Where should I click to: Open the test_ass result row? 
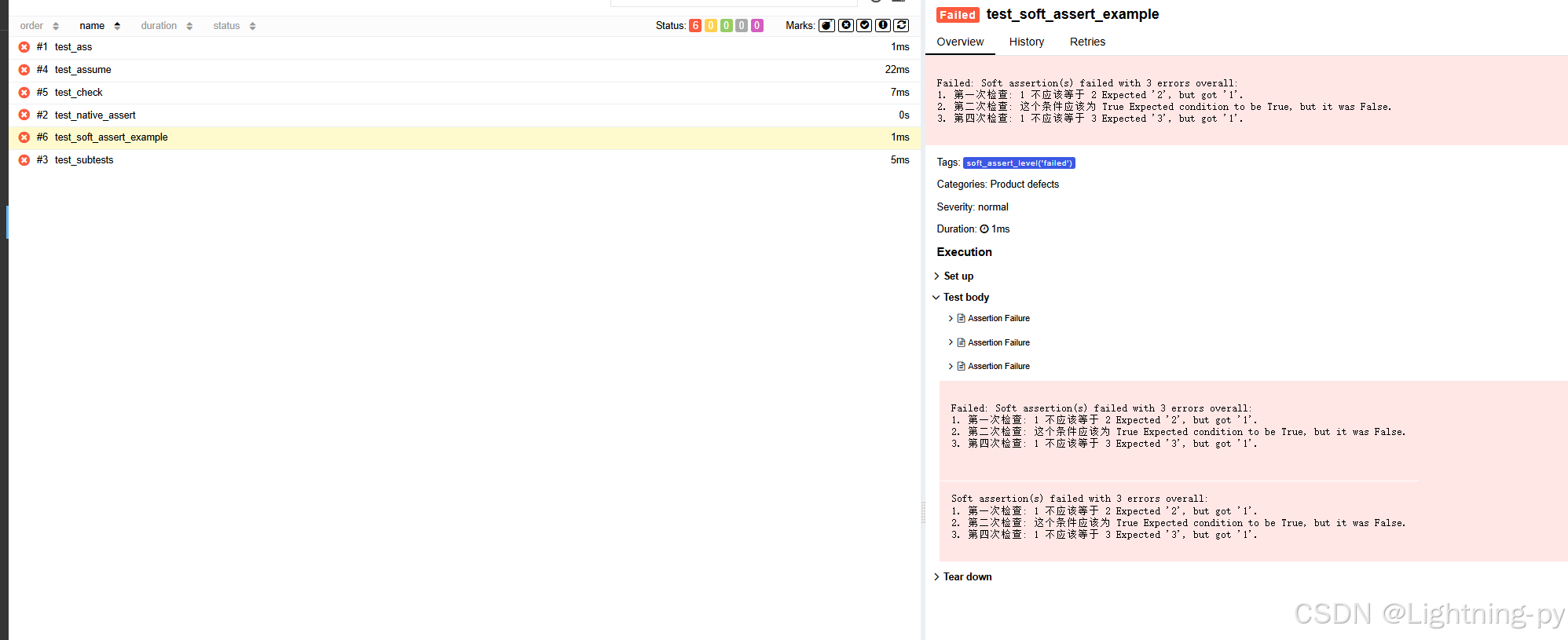pyautogui.click(x=464, y=47)
